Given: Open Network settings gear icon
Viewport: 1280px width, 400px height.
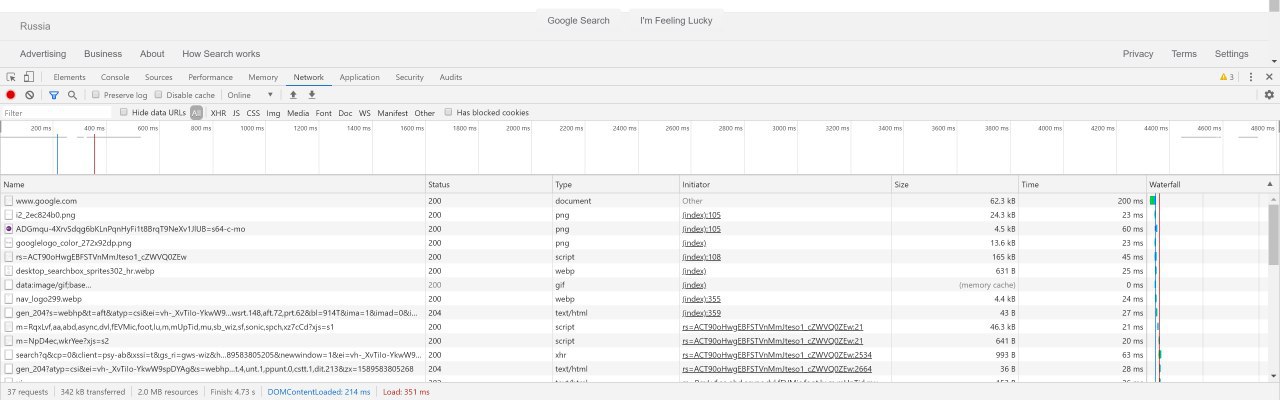Looking at the screenshot, I should [x=1269, y=95].
